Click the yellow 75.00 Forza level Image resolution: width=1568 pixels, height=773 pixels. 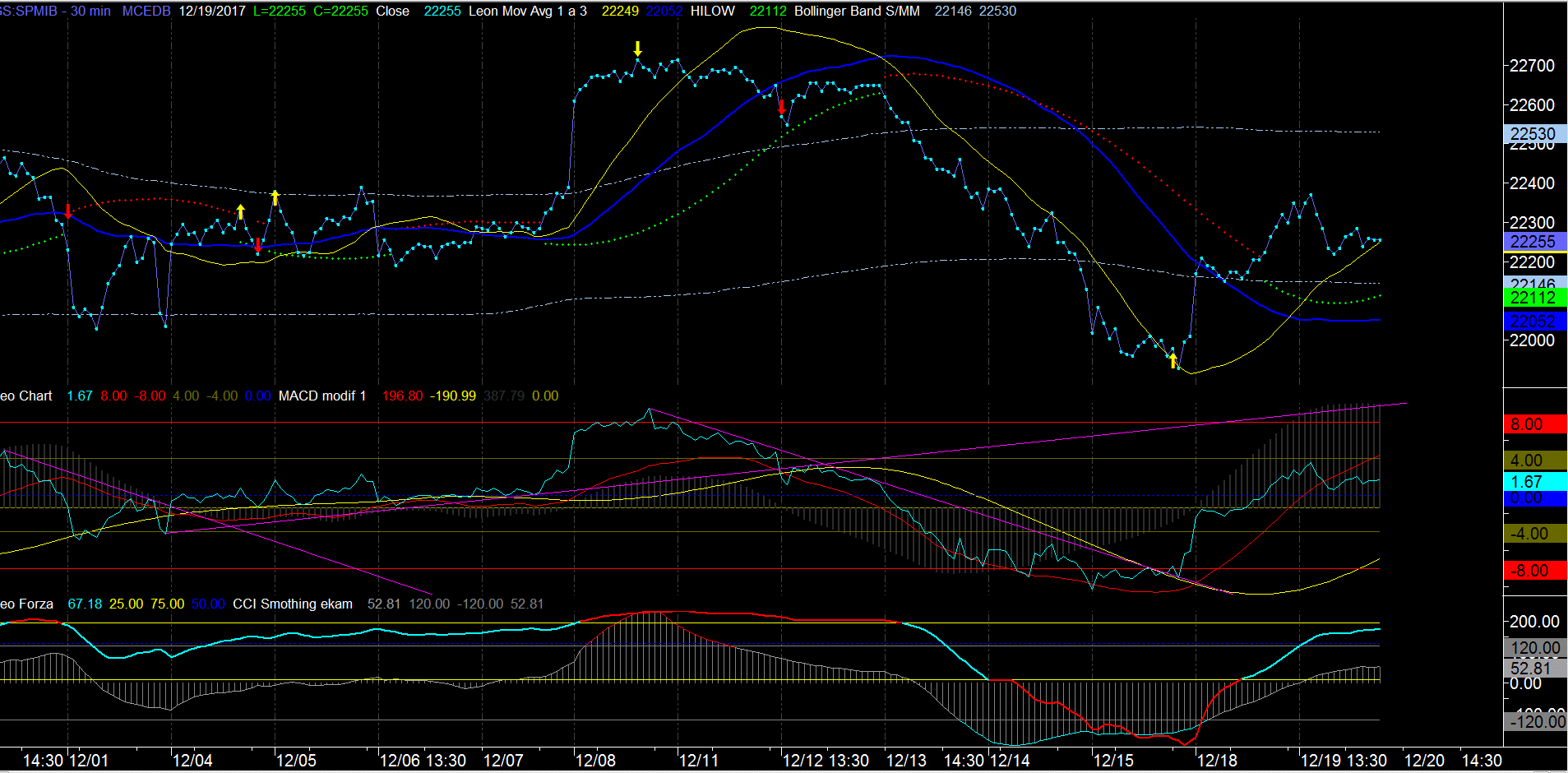(167, 604)
